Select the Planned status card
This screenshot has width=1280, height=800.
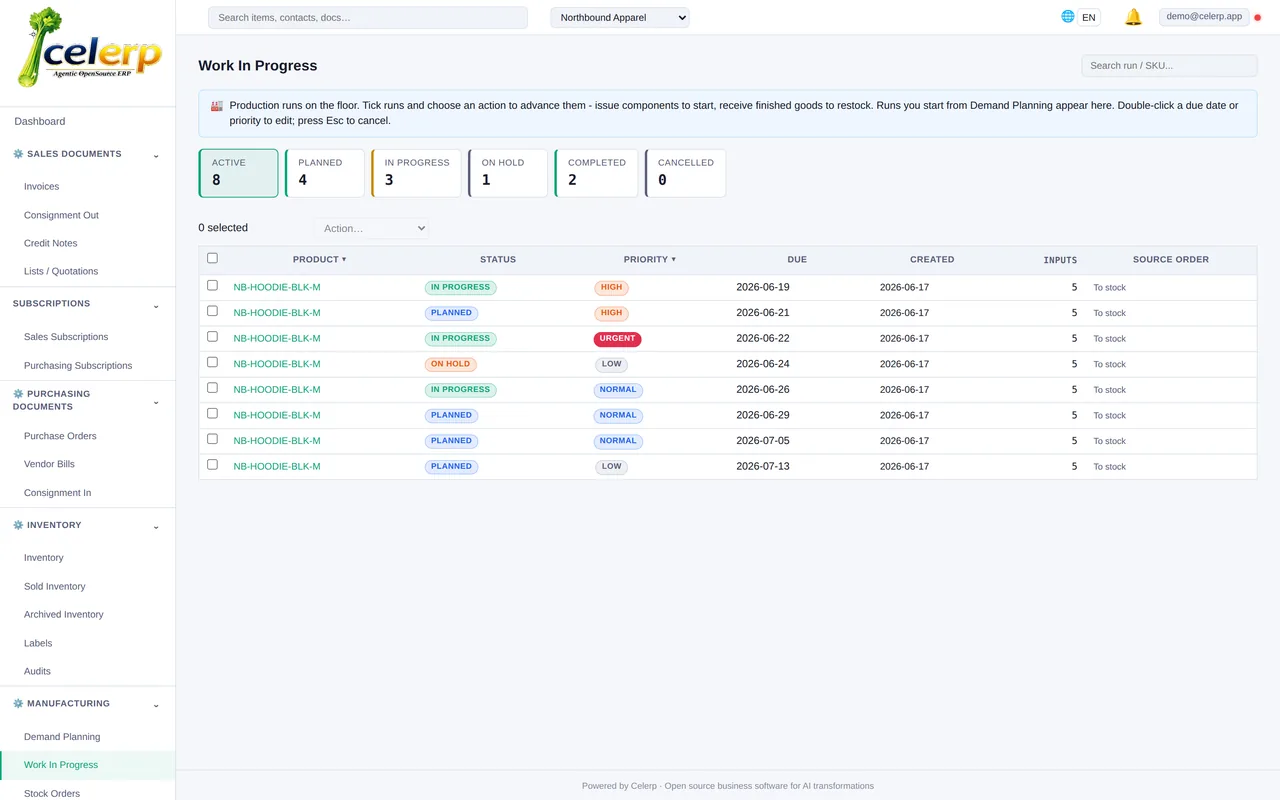(324, 173)
